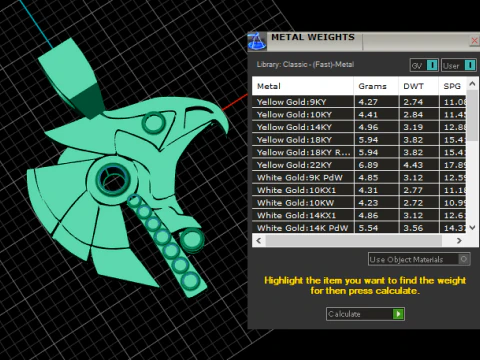
Task: Click DWT value 3.56
Action: [x=413, y=228]
